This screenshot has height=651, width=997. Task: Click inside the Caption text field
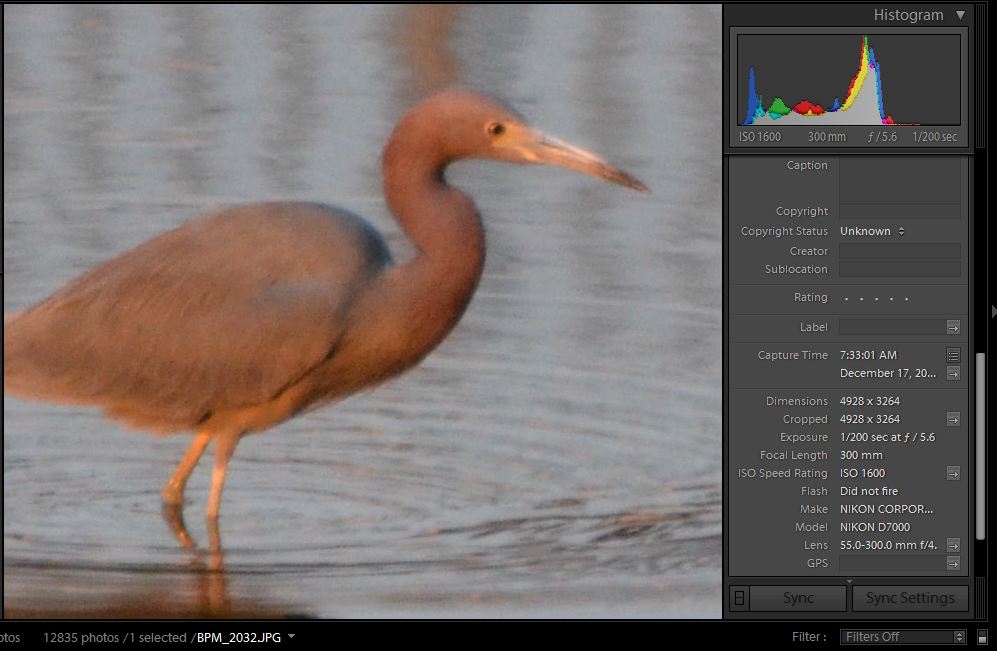(899, 180)
